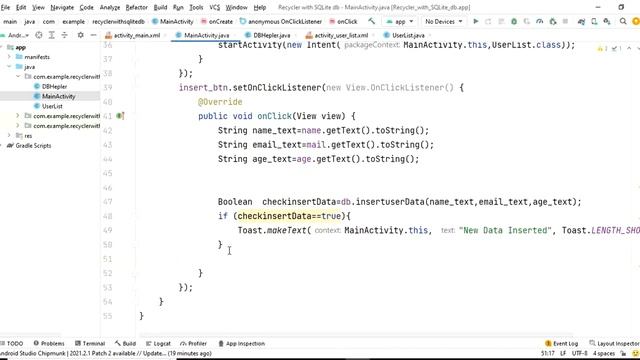Select MainActivity in project tree
This screenshot has width=640, height=360.
click(x=55, y=96)
